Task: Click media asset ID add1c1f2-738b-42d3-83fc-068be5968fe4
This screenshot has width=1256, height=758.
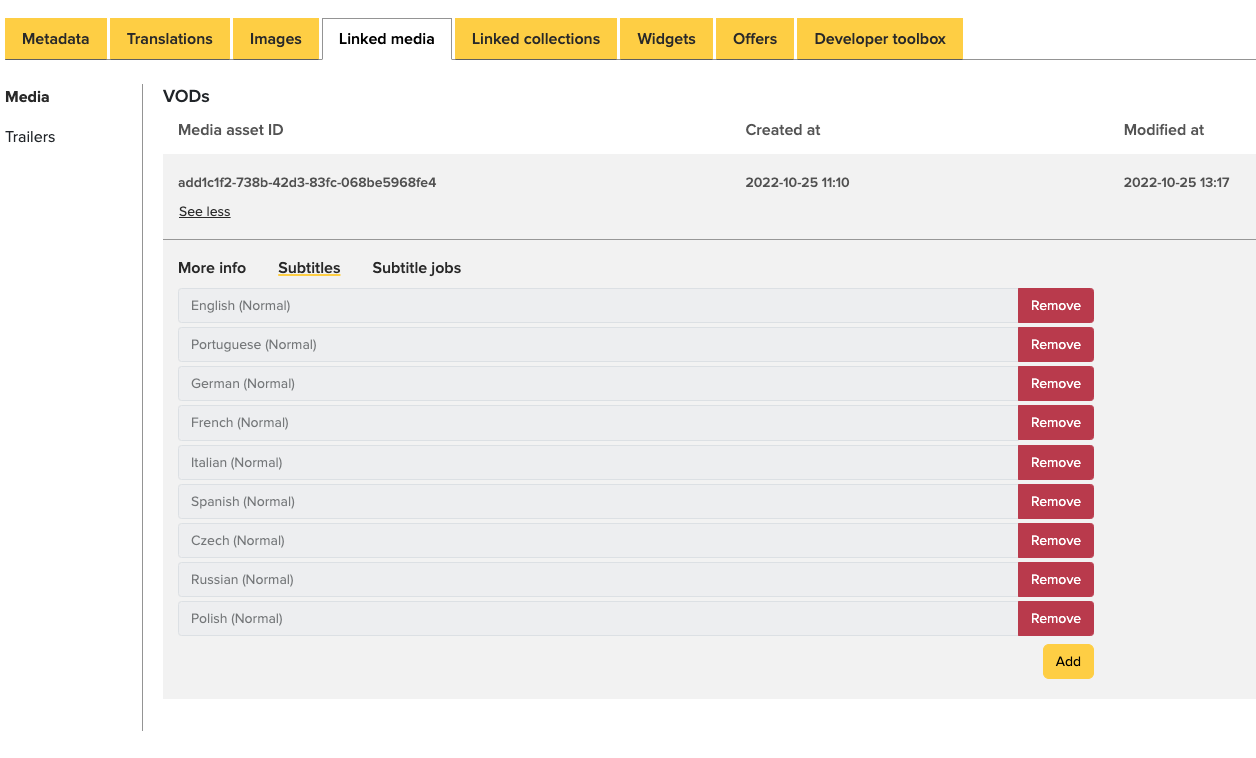Action: pyautogui.click(x=307, y=183)
